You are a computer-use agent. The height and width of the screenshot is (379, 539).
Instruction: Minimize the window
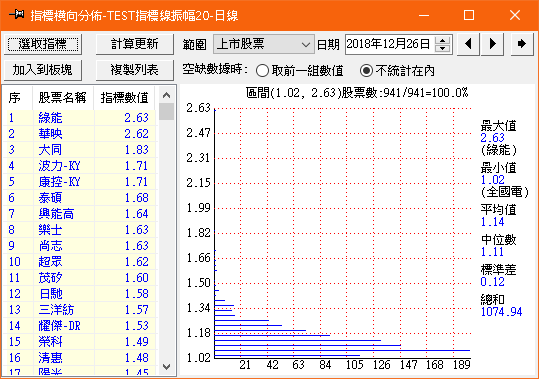pos(424,15)
